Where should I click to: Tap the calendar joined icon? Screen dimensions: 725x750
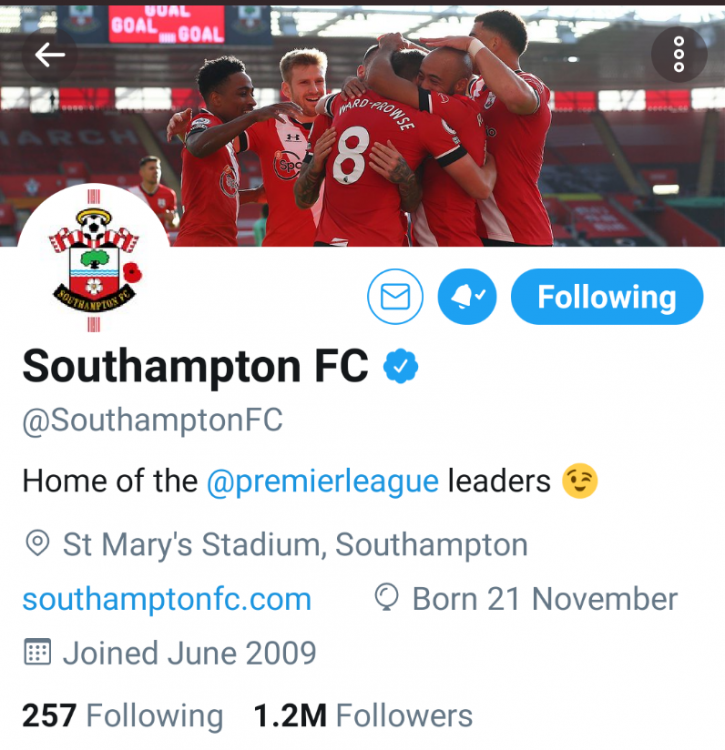click(37, 653)
